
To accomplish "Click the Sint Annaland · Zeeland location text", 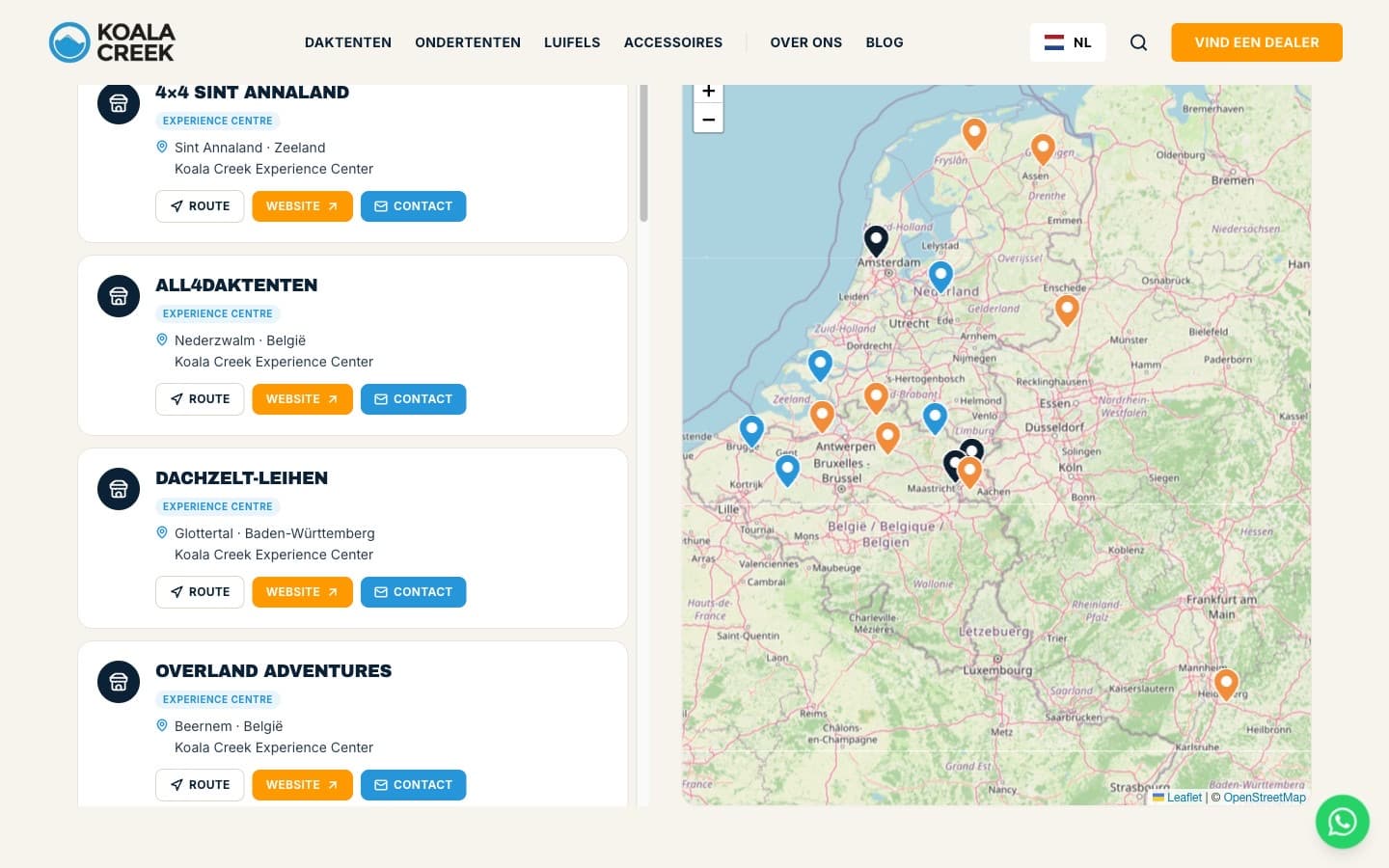I will [x=250, y=148].
